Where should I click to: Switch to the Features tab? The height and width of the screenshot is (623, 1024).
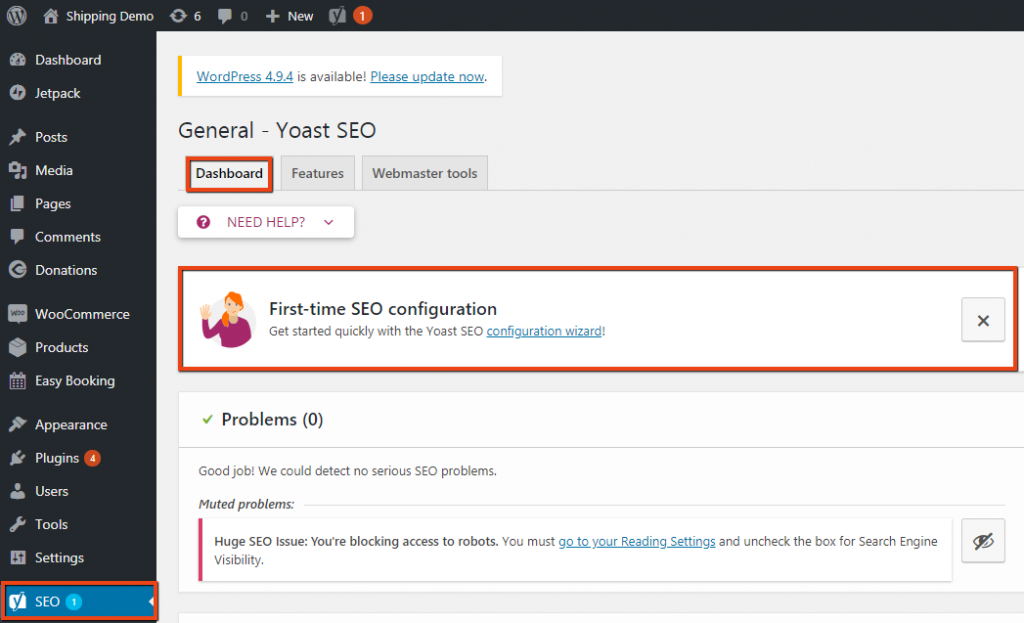pos(317,172)
